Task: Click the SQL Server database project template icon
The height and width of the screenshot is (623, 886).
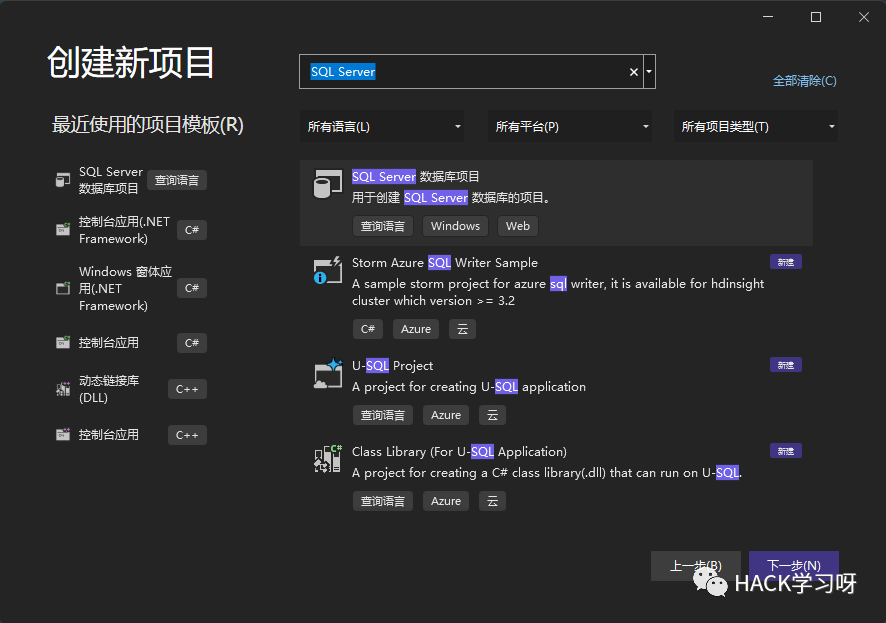Action: [328, 184]
